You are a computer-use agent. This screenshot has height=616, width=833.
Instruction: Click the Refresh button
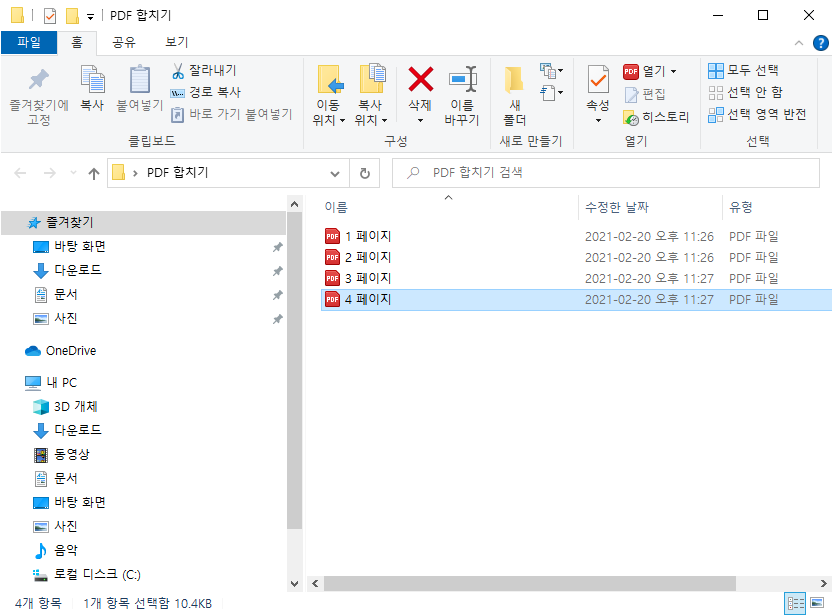(x=364, y=173)
